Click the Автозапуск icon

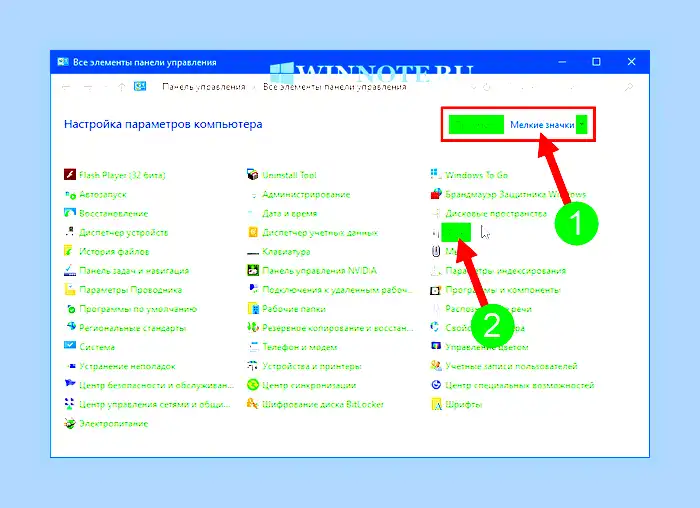click(70, 194)
